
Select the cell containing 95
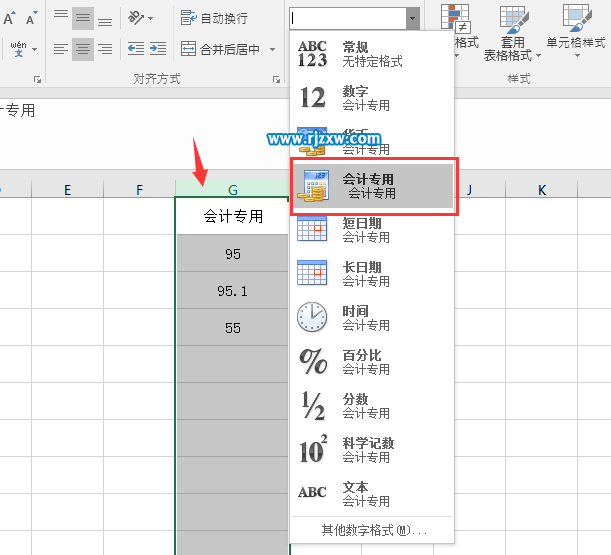tap(233, 253)
